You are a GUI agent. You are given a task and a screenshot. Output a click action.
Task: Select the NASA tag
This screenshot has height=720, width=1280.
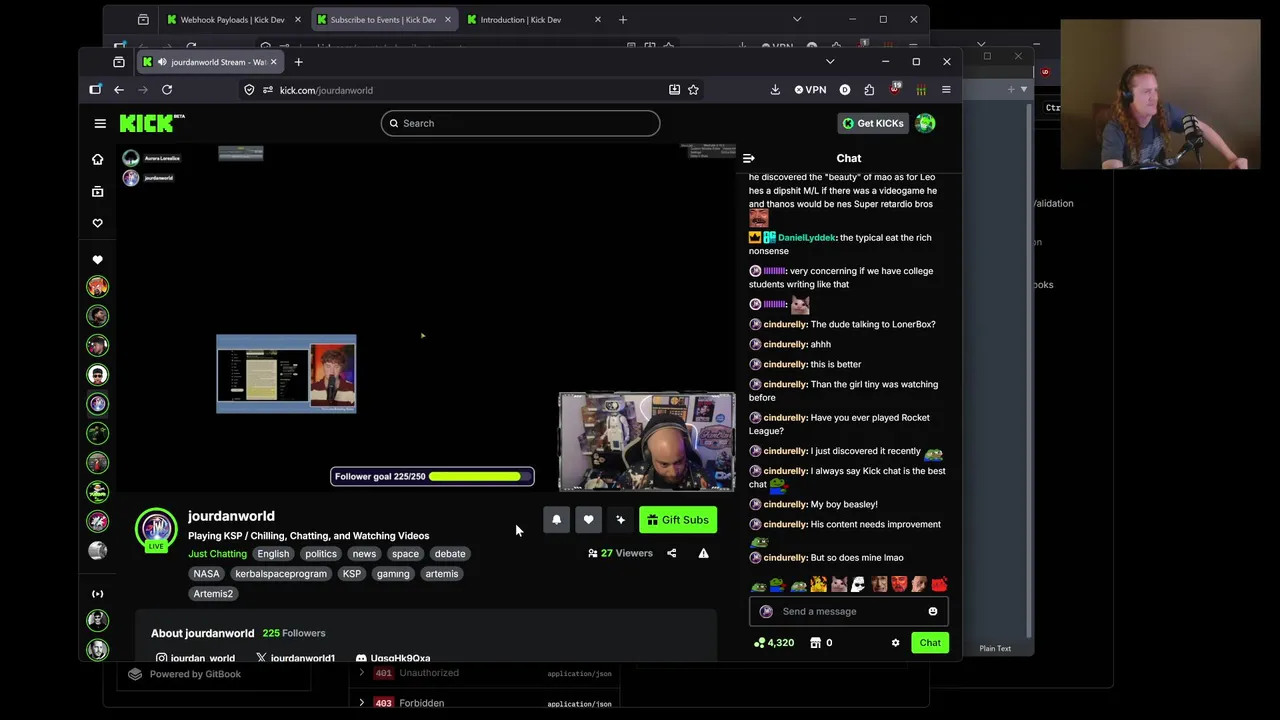coord(206,574)
